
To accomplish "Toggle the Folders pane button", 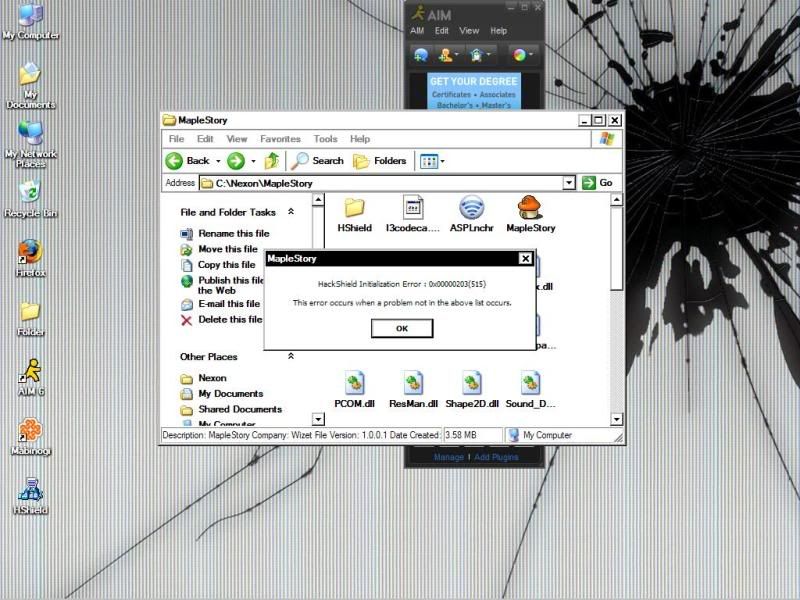I will [x=380, y=161].
